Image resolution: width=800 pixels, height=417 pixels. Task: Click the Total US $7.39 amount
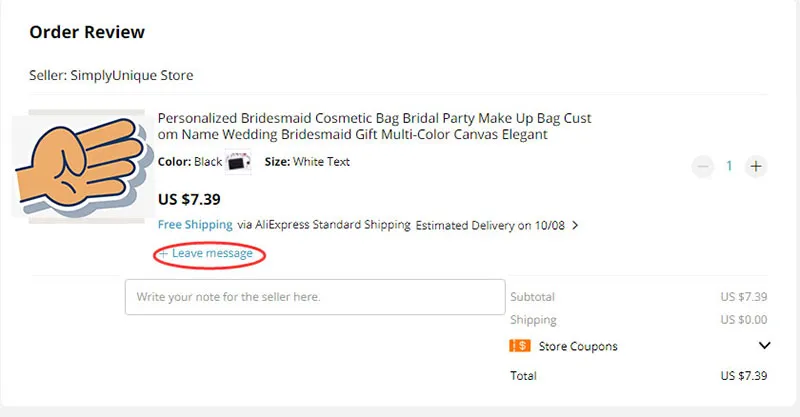[744, 376]
